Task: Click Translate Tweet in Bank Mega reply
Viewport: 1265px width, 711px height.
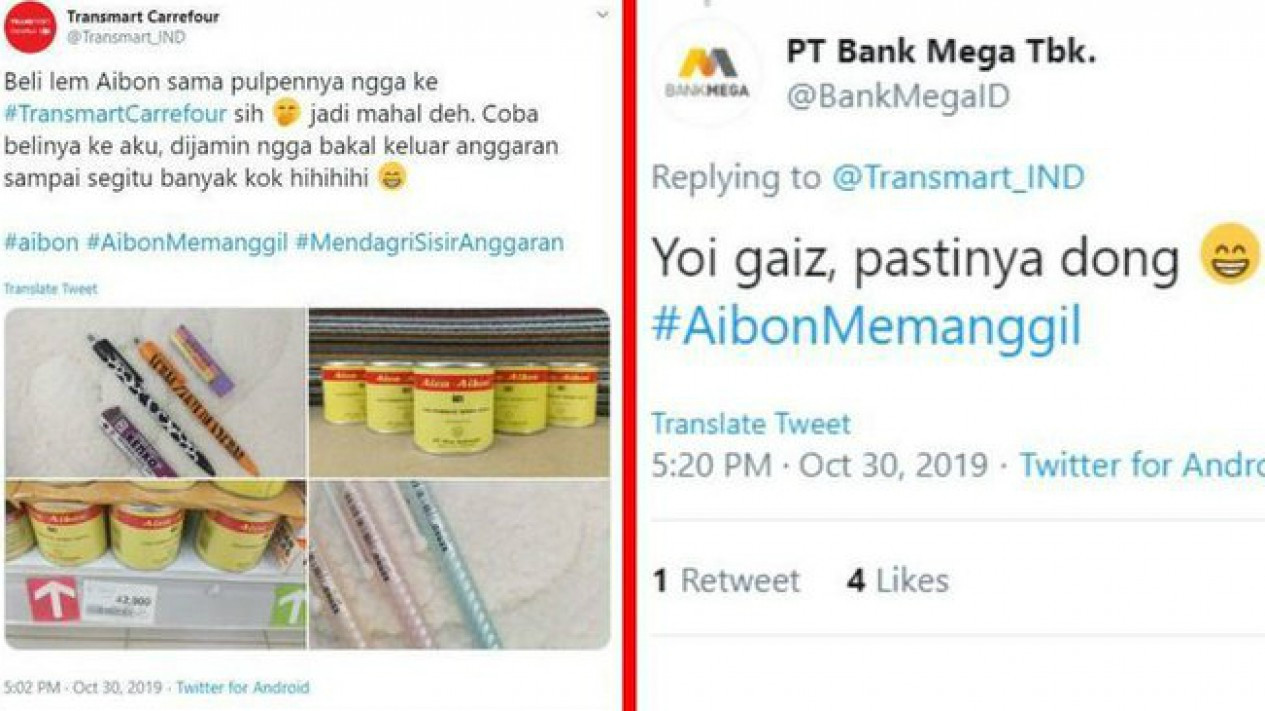Action: click(x=751, y=423)
